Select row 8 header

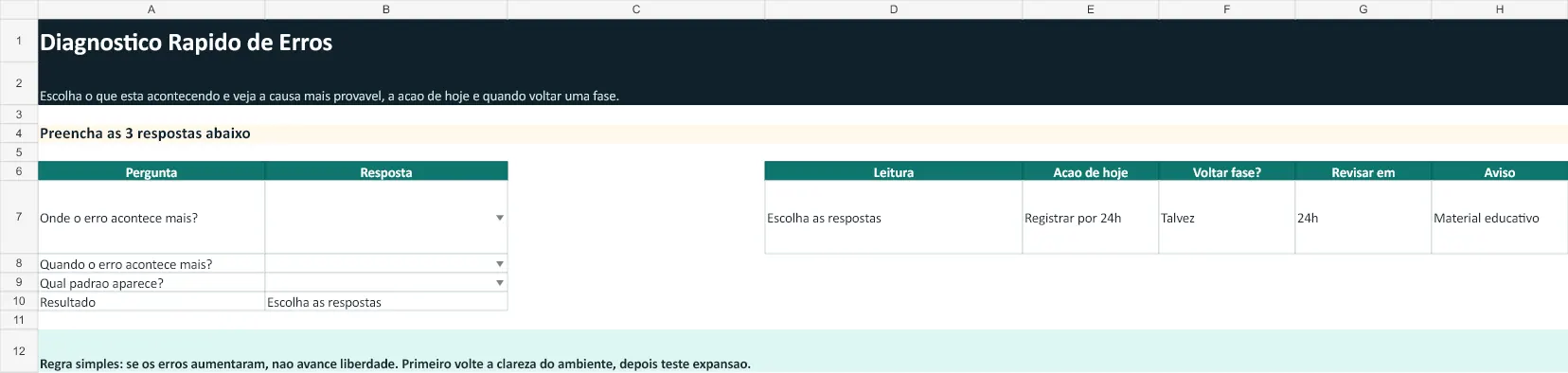[x=19, y=264]
